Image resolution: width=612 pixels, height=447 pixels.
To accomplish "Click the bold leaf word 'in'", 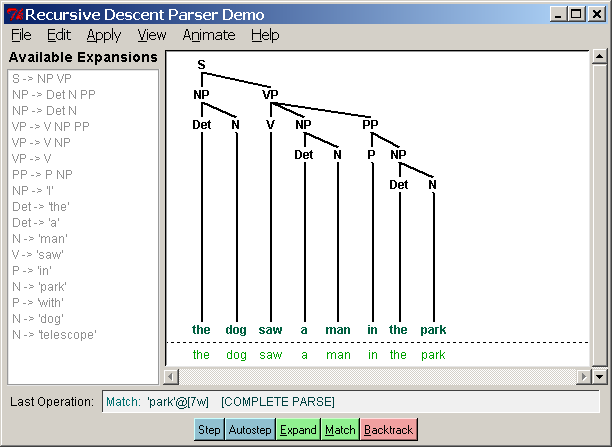I will [x=372, y=329].
